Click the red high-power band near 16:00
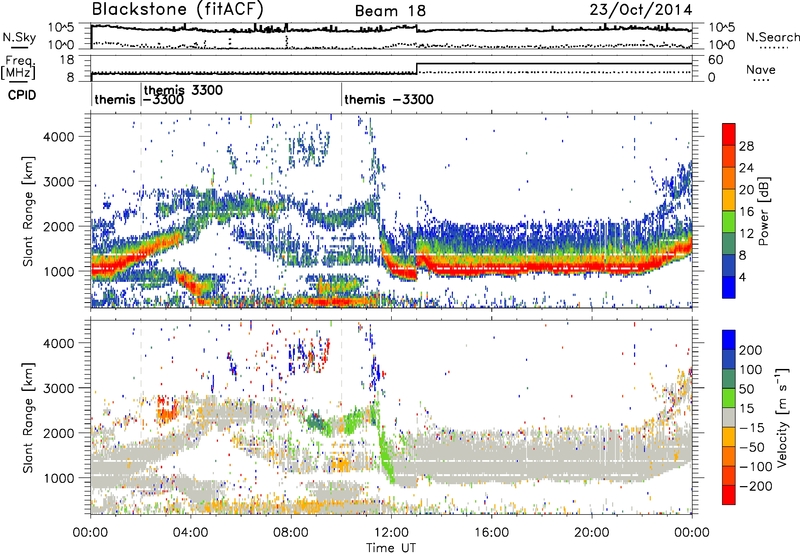Image resolution: width=800 pixels, height=554 pixels. click(x=491, y=267)
